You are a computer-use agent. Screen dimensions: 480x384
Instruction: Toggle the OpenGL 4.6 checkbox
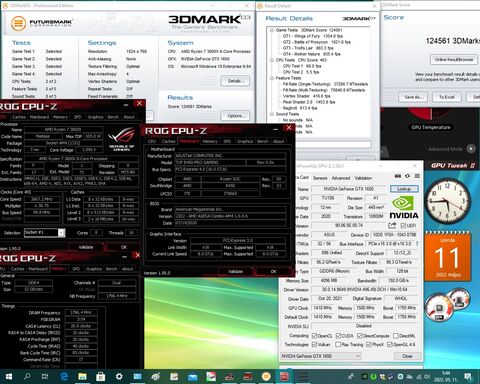coord(389,344)
